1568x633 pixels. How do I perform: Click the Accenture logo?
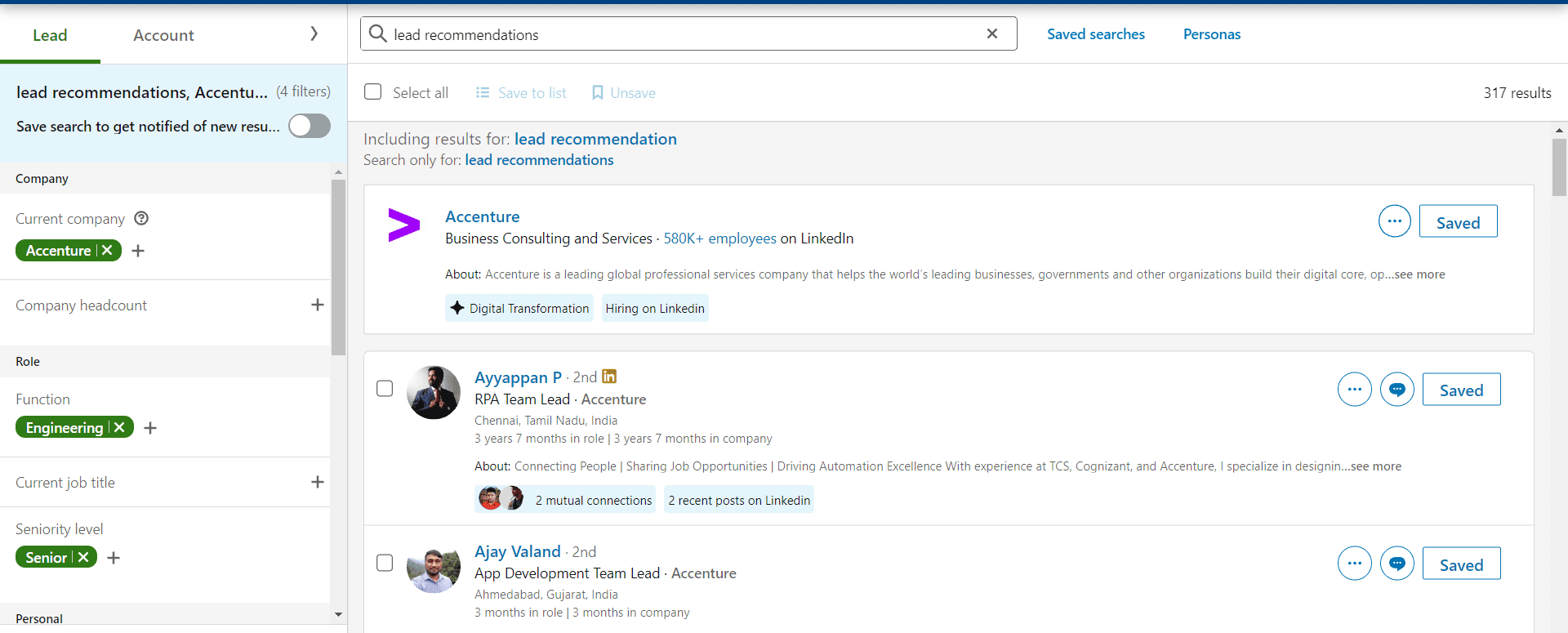403,225
